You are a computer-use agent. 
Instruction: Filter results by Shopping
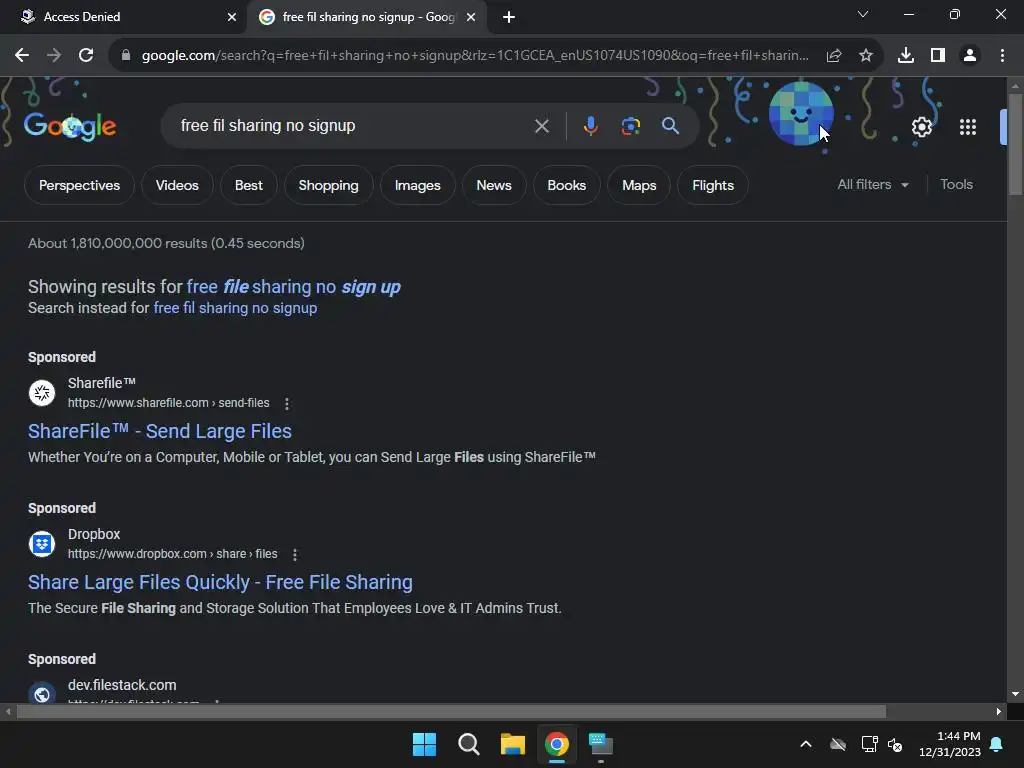pos(328,185)
